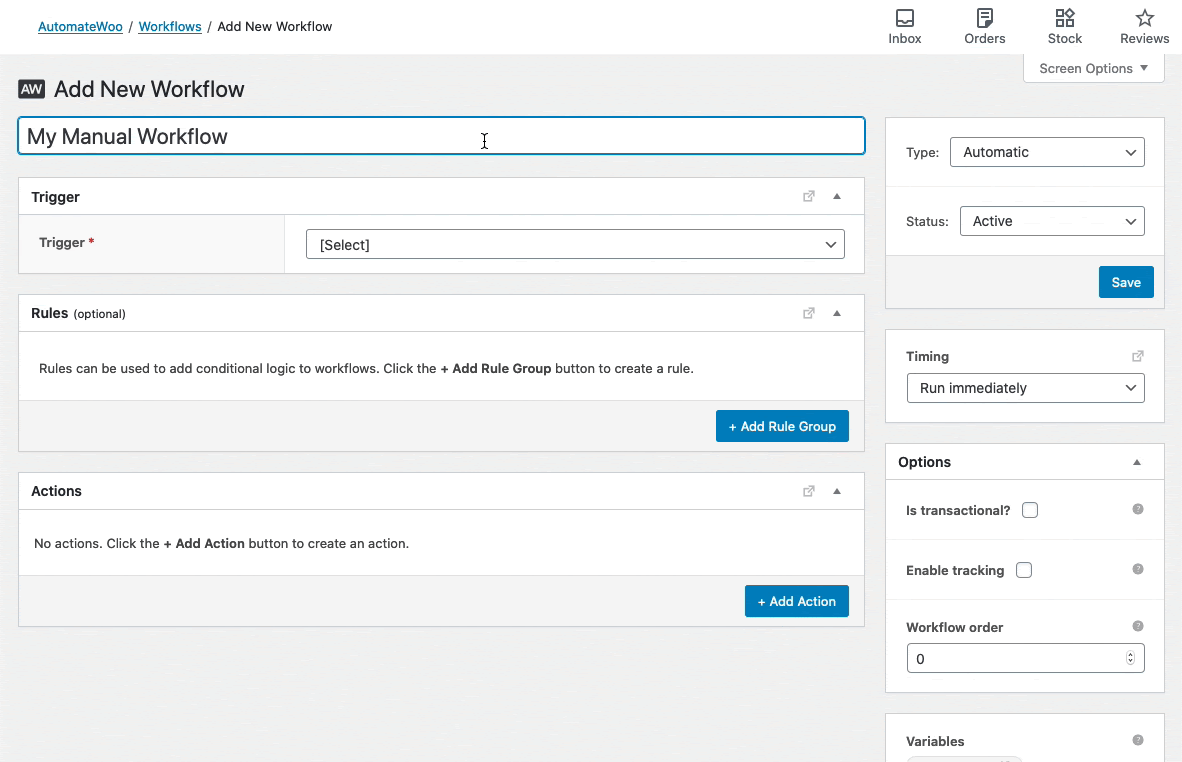This screenshot has width=1182, height=762.
Task: Collapse the Options panel
Action: (1137, 462)
